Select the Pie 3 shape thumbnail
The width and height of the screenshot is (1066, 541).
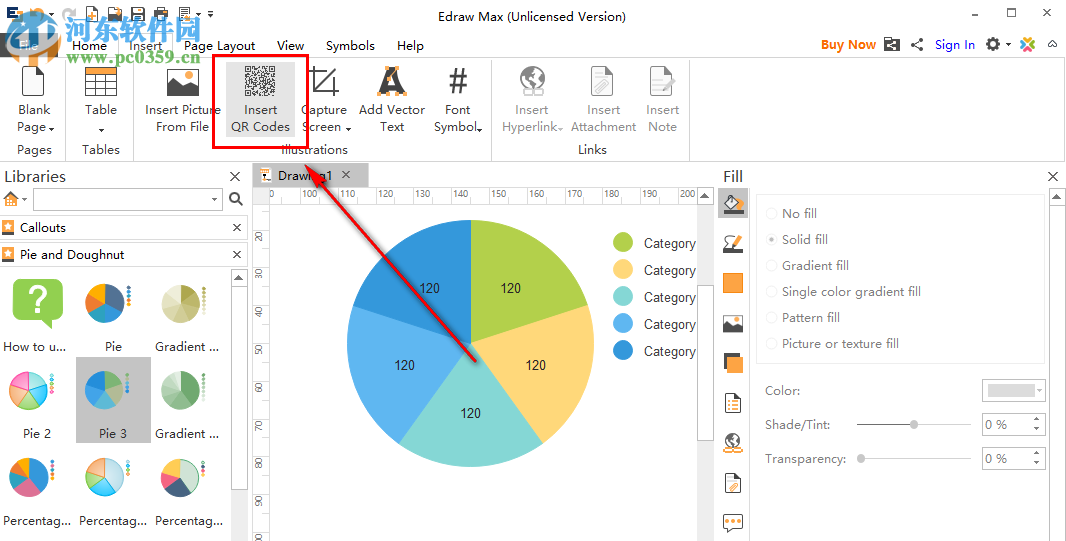click(113, 400)
